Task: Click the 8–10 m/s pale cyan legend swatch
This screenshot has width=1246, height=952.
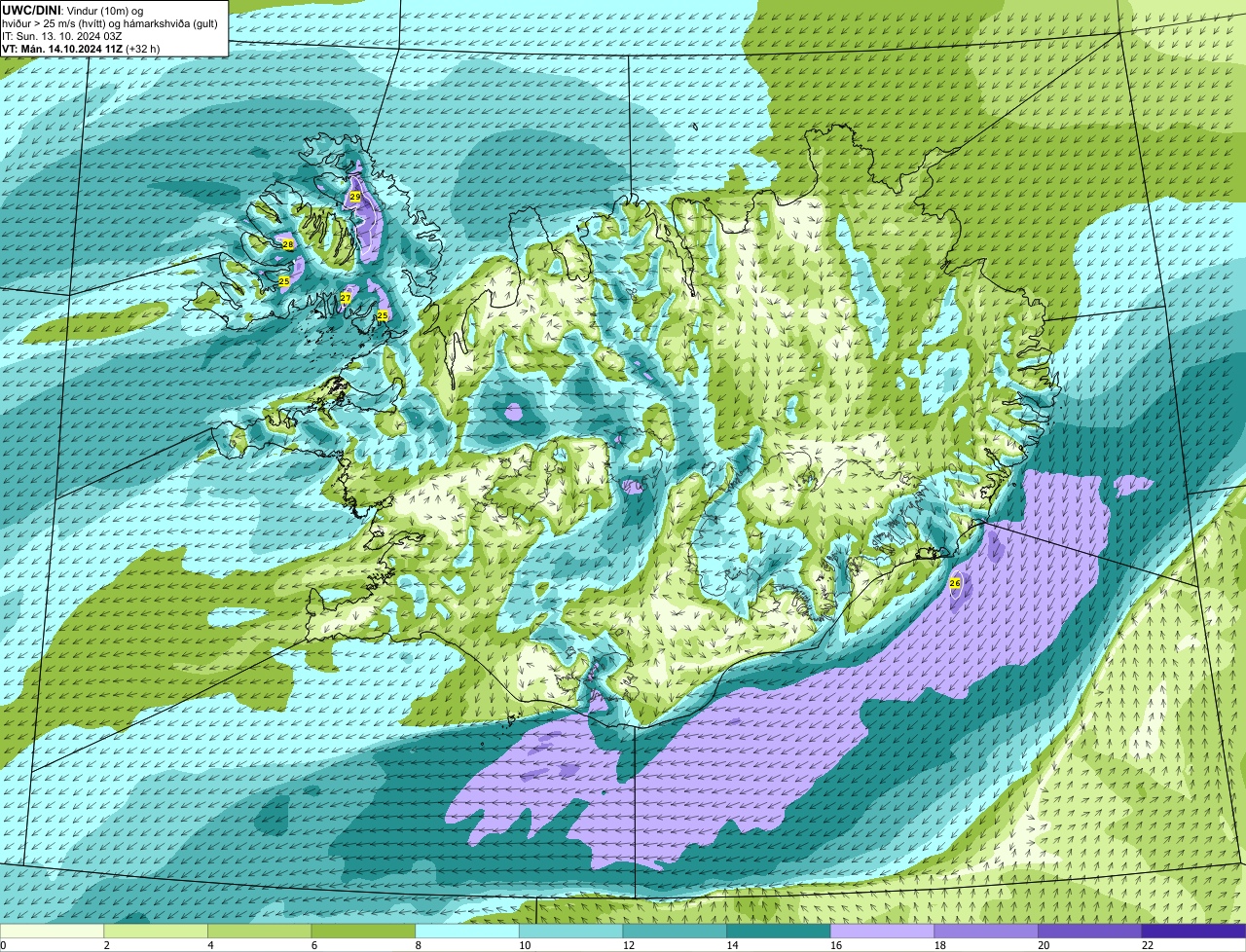Action: coord(467,931)
